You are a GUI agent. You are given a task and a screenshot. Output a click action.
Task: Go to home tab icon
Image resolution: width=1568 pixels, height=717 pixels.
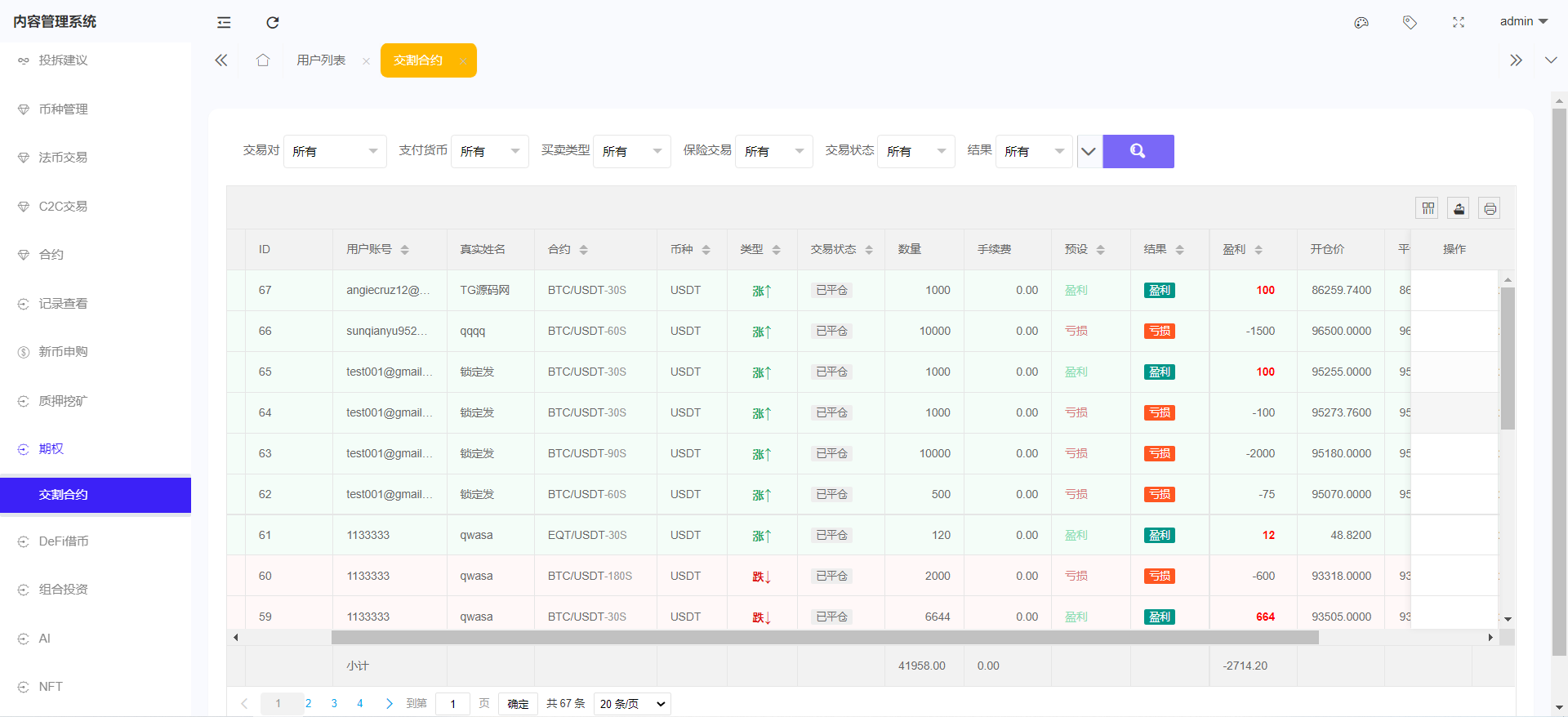tap(263, 60)
